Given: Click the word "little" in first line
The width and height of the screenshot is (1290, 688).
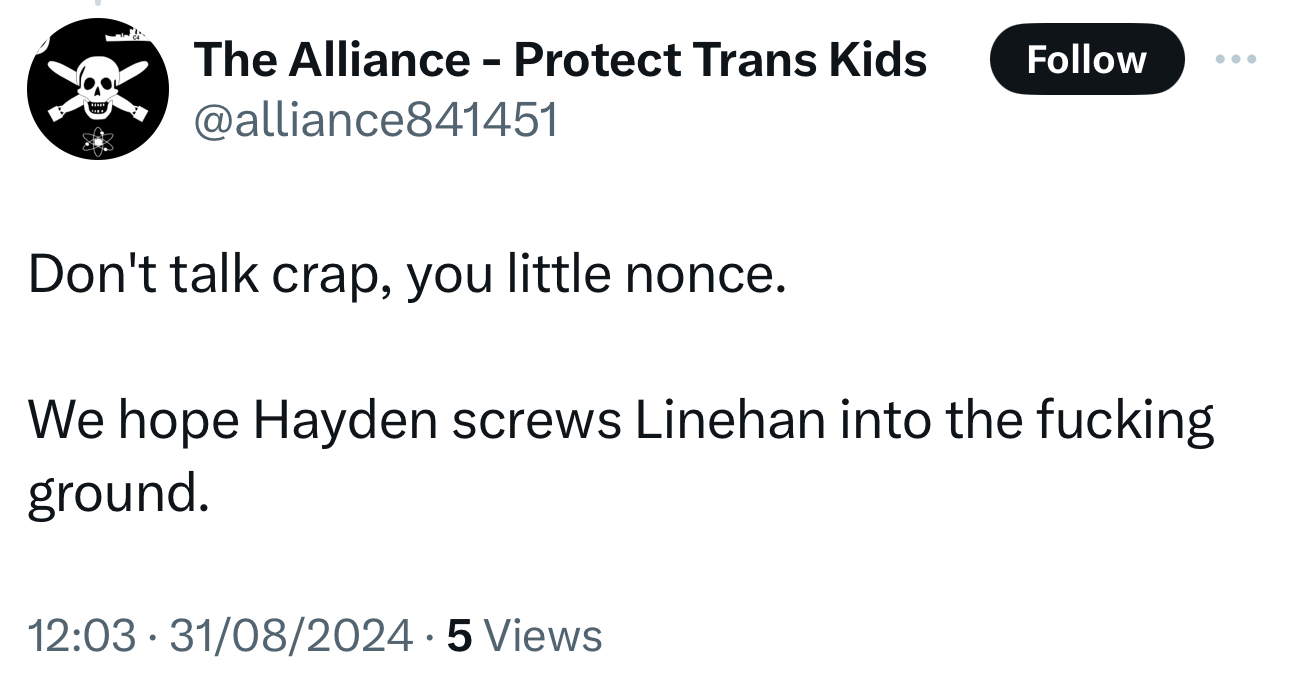Looking at the screenshot, I should tap(560, 275).
